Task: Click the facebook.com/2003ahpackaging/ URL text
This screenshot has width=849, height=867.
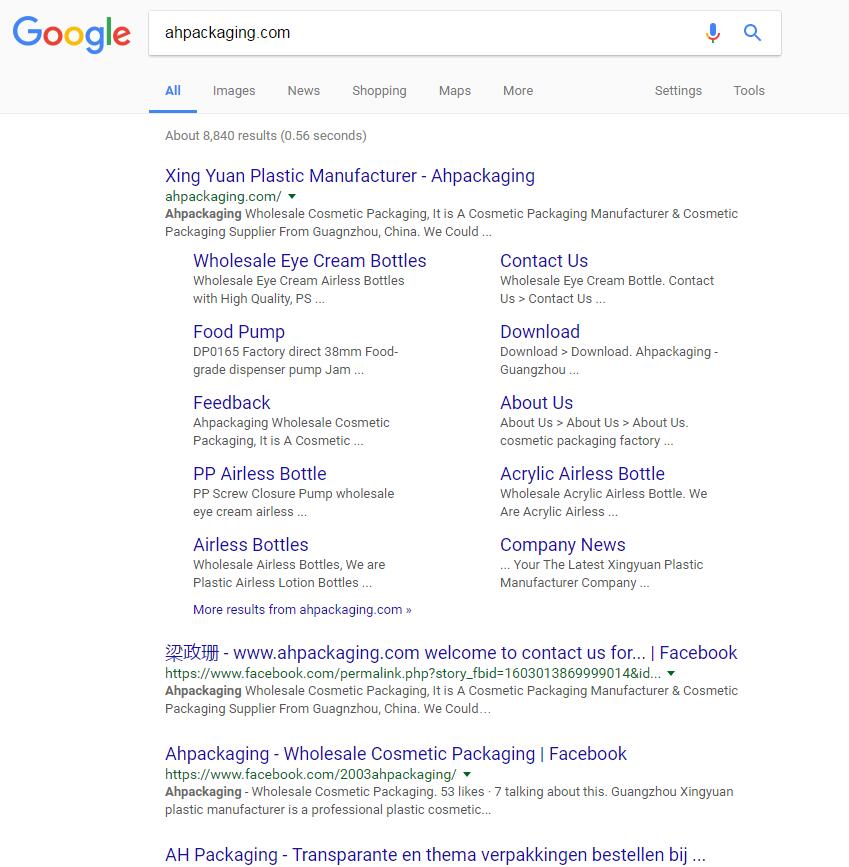Action: (310, 775)
